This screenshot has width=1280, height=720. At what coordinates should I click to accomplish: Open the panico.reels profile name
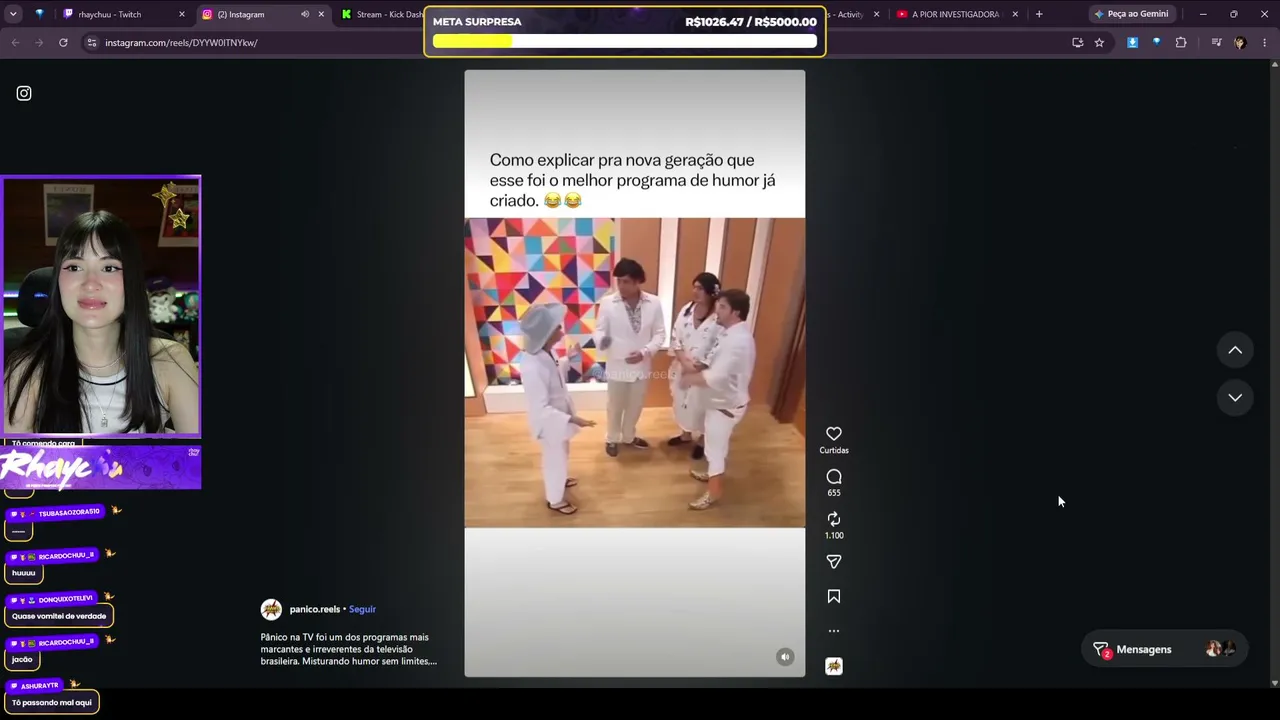pos(315,609)
